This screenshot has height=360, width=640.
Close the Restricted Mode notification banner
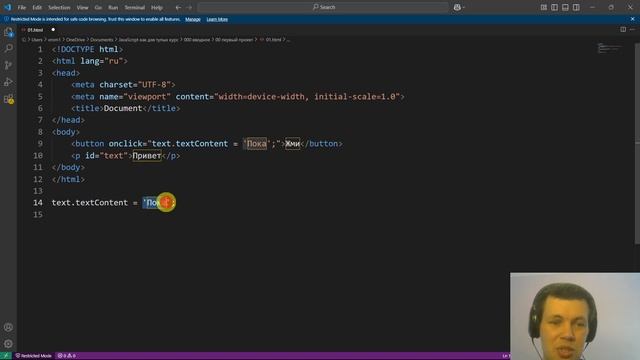tap(632, 19)
